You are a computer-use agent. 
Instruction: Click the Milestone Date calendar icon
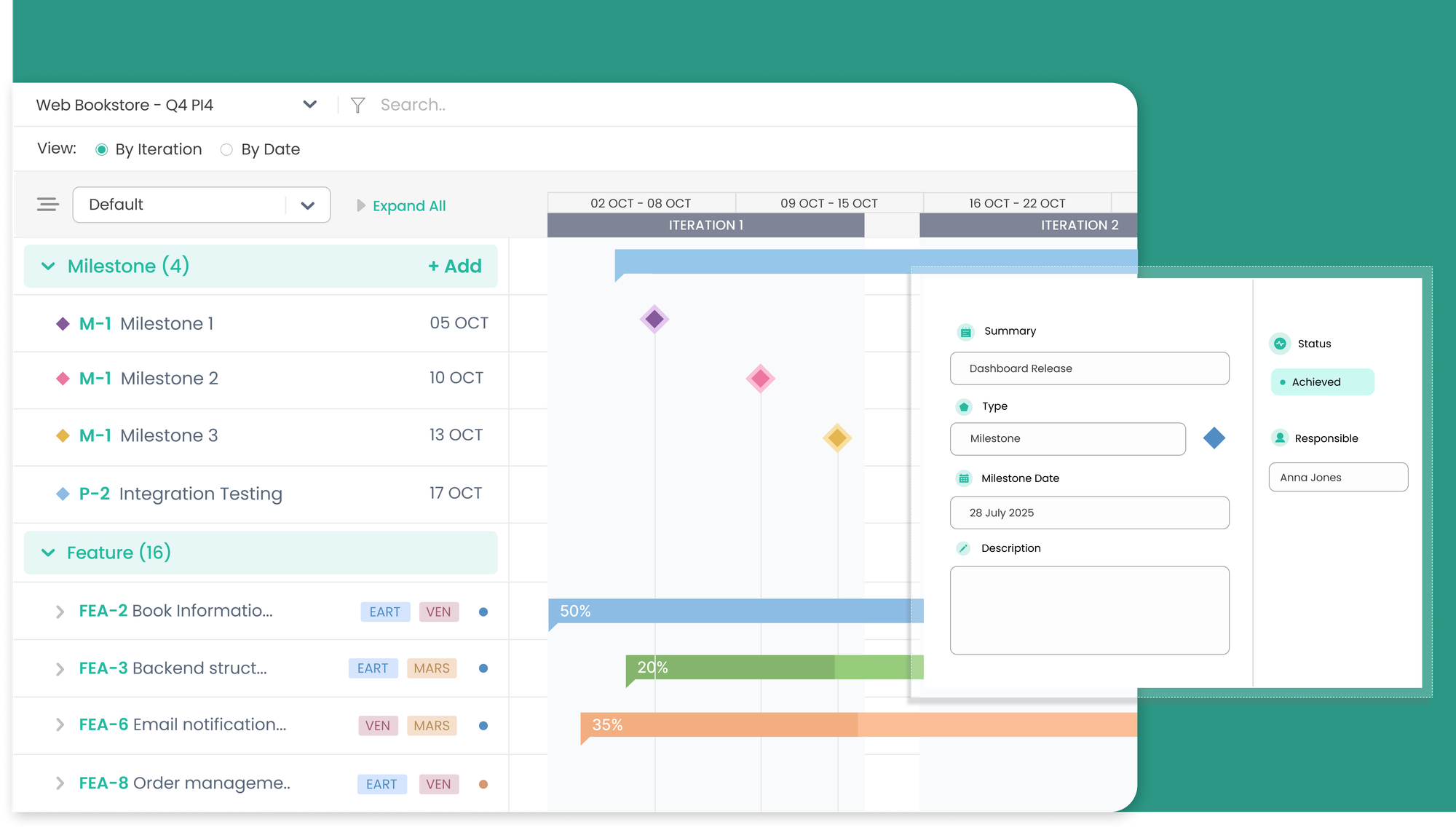pos(964,478)
